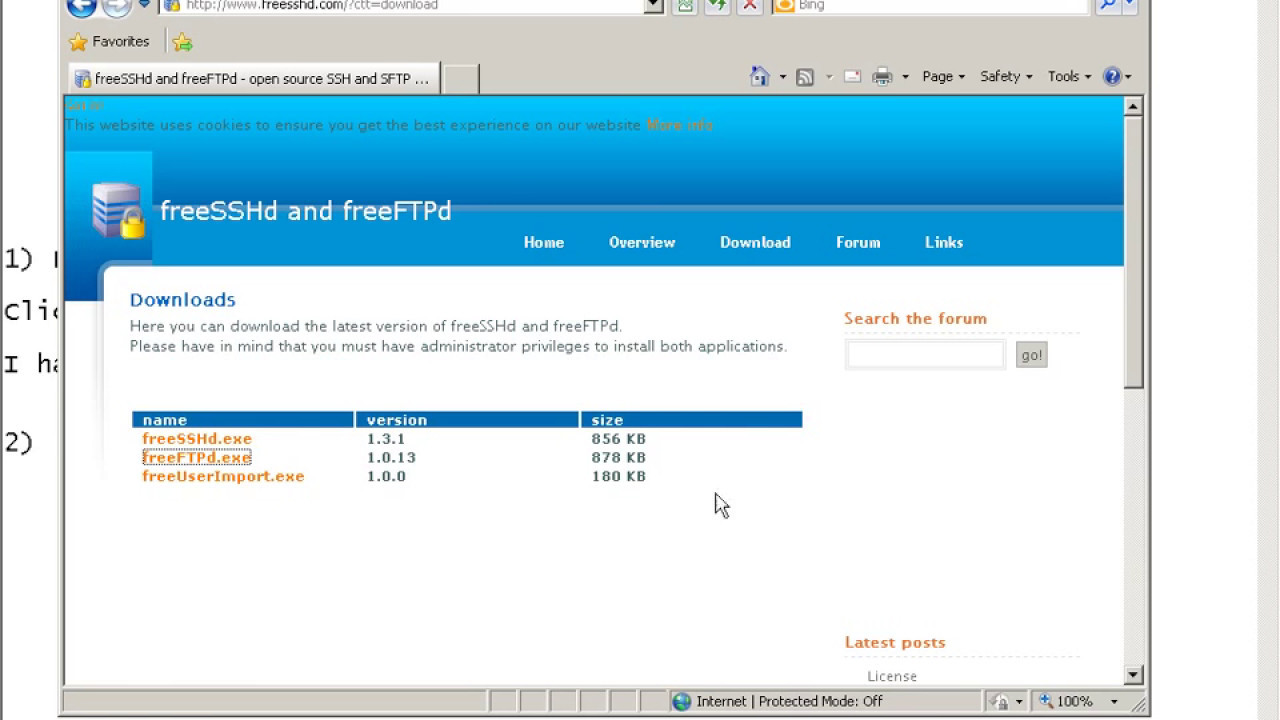This screenshot has height=720, width=1280.
Task: Click the 'version' column header
Action: pyautogui.click(x=467, y=420)
